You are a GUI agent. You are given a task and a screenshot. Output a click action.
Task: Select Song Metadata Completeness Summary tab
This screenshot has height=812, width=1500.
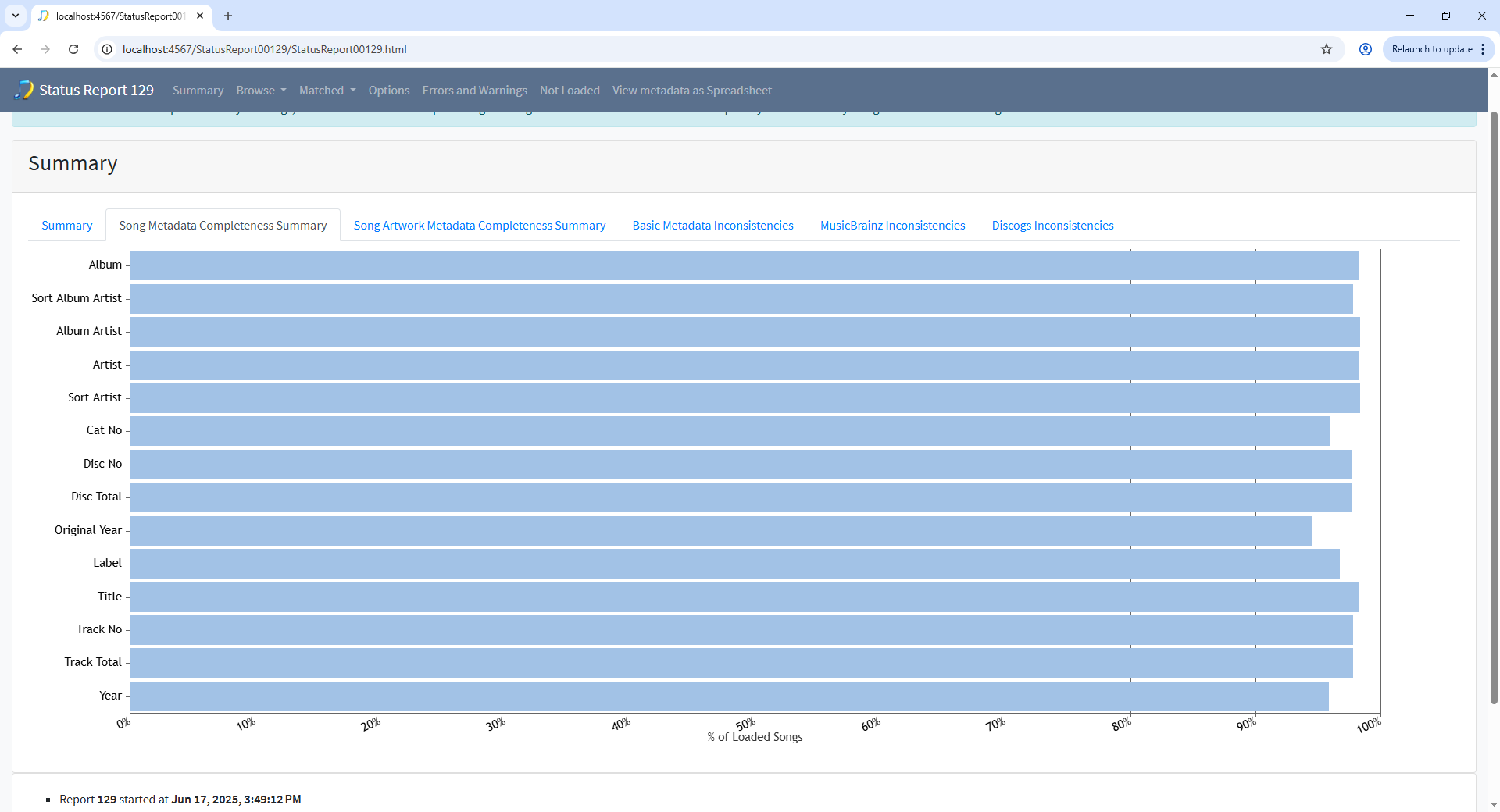coord(223,226)
